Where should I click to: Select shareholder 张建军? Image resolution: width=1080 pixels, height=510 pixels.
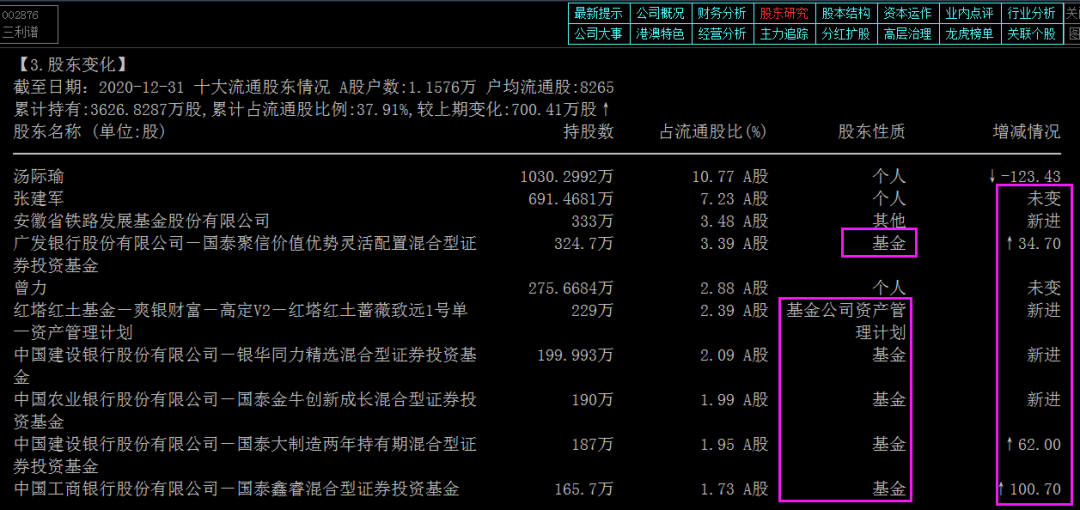tap(39, 199)
